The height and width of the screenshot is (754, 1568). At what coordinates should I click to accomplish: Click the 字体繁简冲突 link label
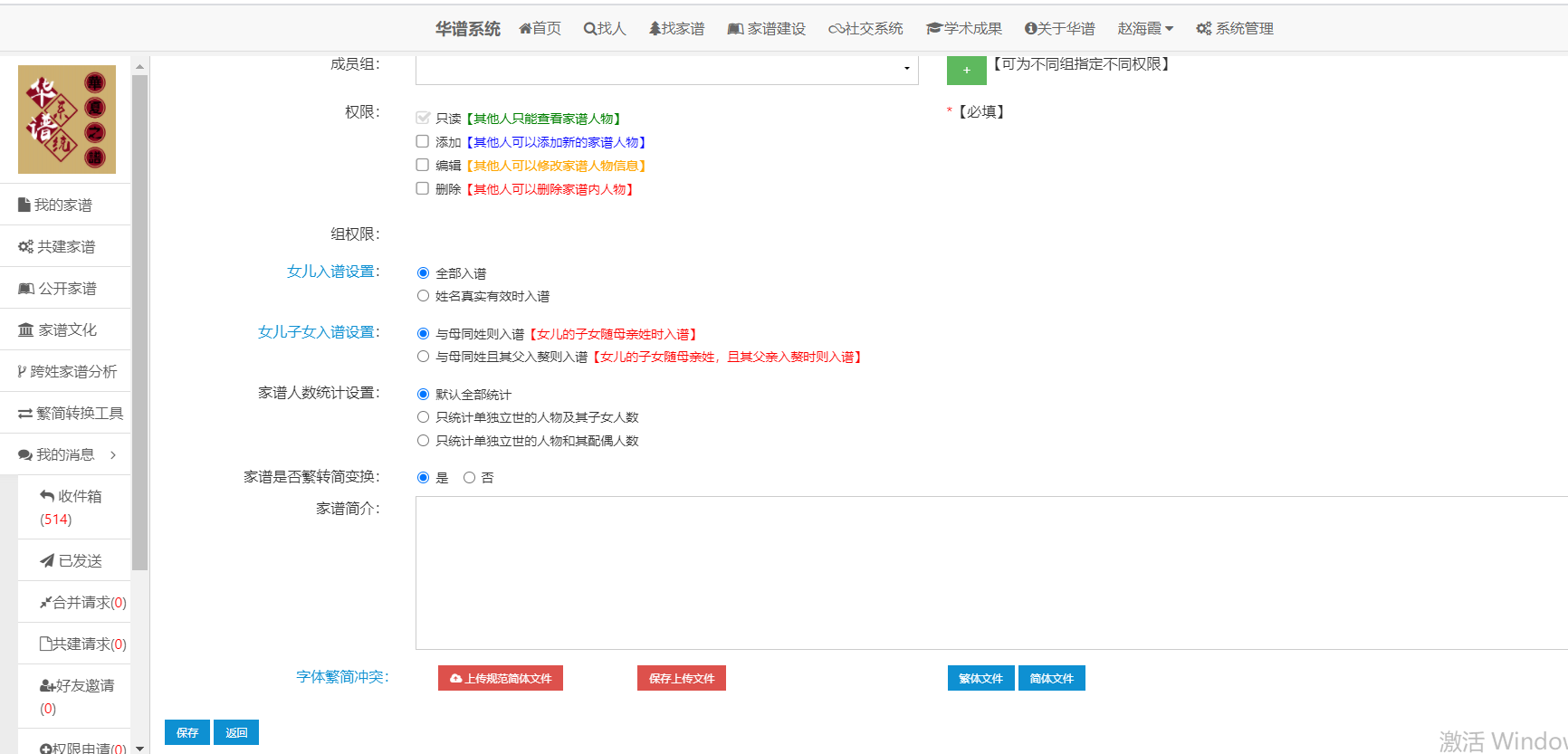coord(341,677)
